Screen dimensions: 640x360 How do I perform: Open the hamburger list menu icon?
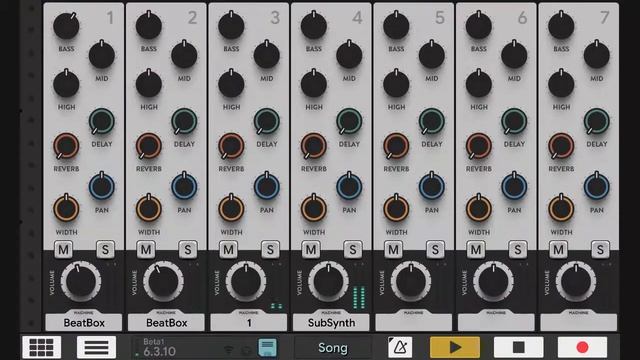click(96, 347)
